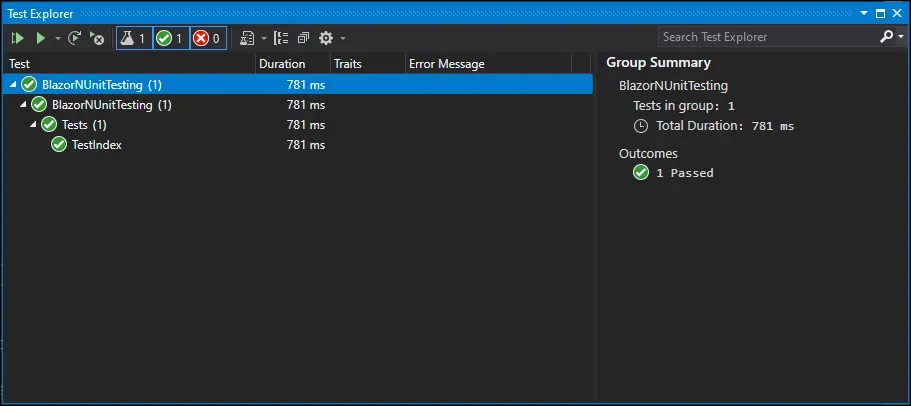Click the Total Duration: 781 ms text
Viewport: 911px width, 406px height.
pos(725,126)
